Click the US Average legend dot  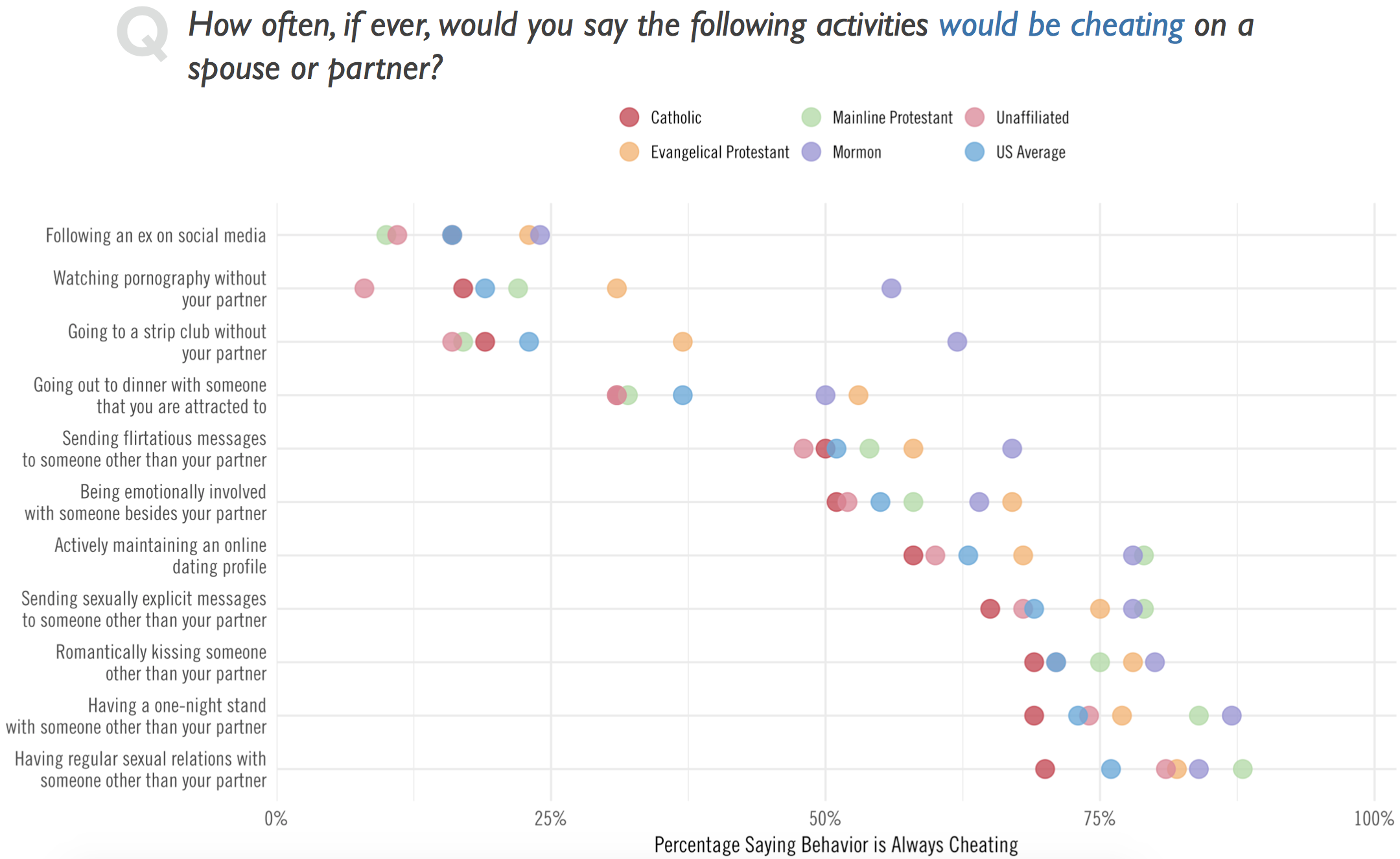[x=974, y=152]
